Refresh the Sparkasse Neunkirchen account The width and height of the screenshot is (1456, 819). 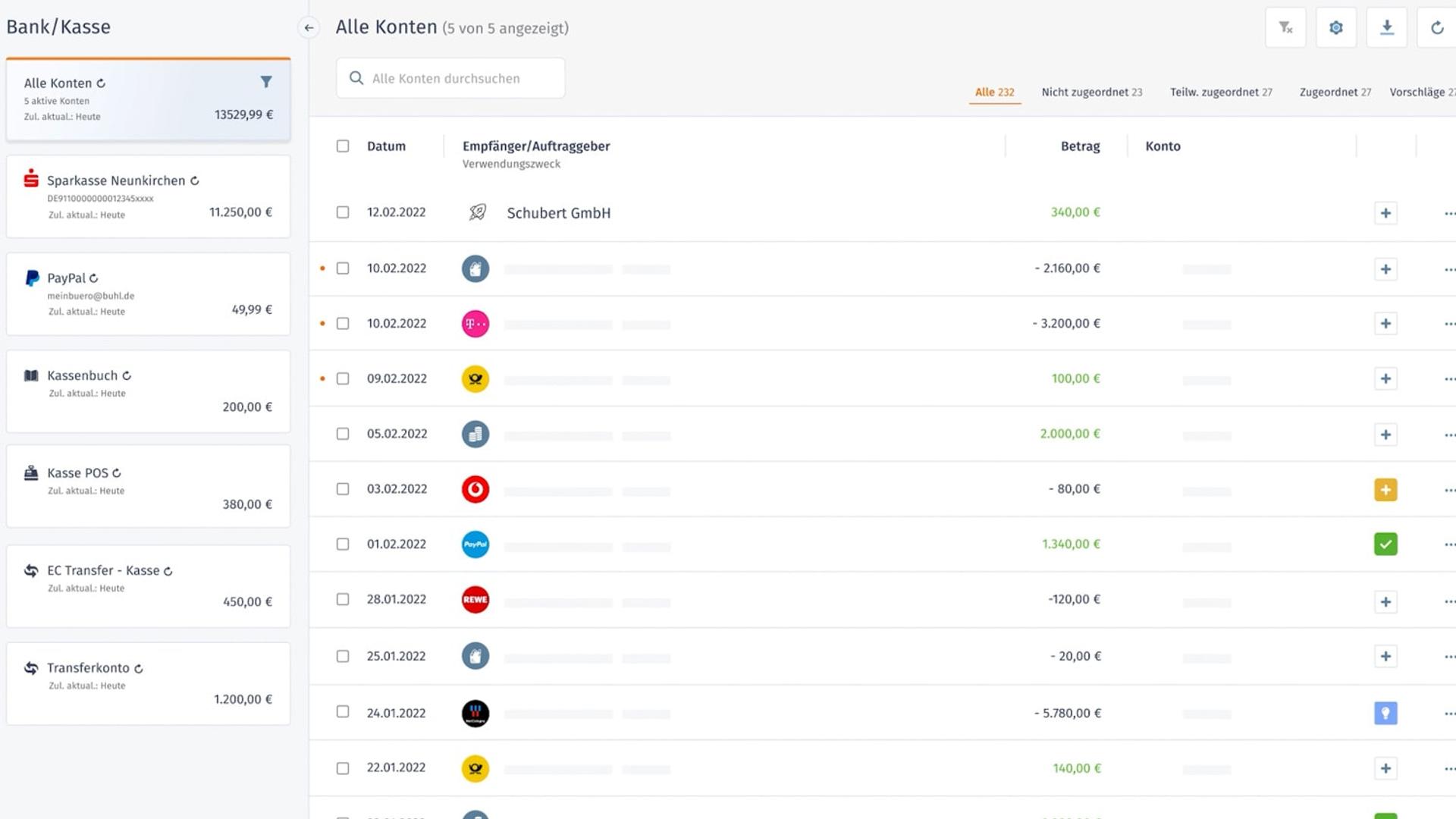pyautogui.click(x=195, y=180)
